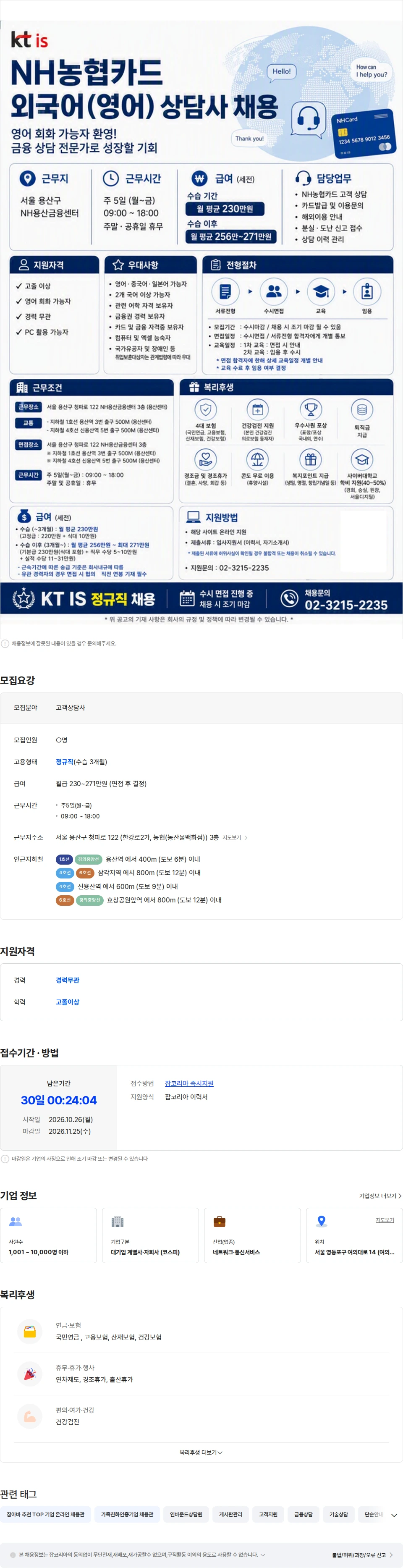Image resolution: width=403 pixels, height=1568 pixels.
Task: Expand the related tags list chevron
Action: [394, 1515]
